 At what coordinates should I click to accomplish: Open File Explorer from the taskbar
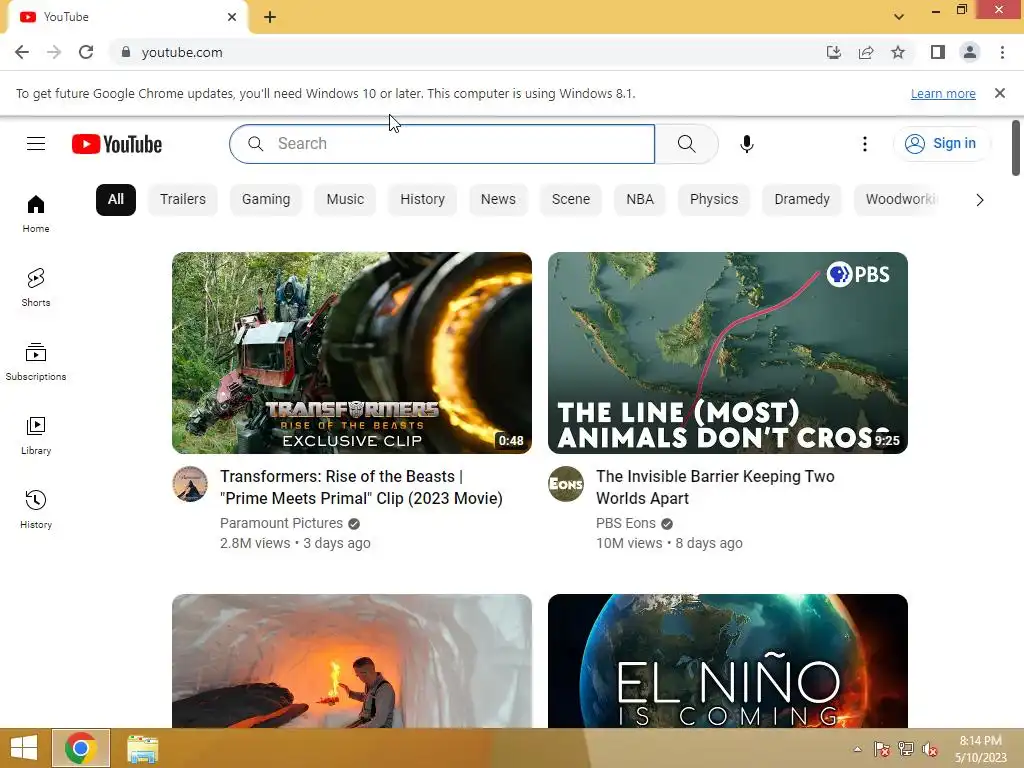point(142,748)
